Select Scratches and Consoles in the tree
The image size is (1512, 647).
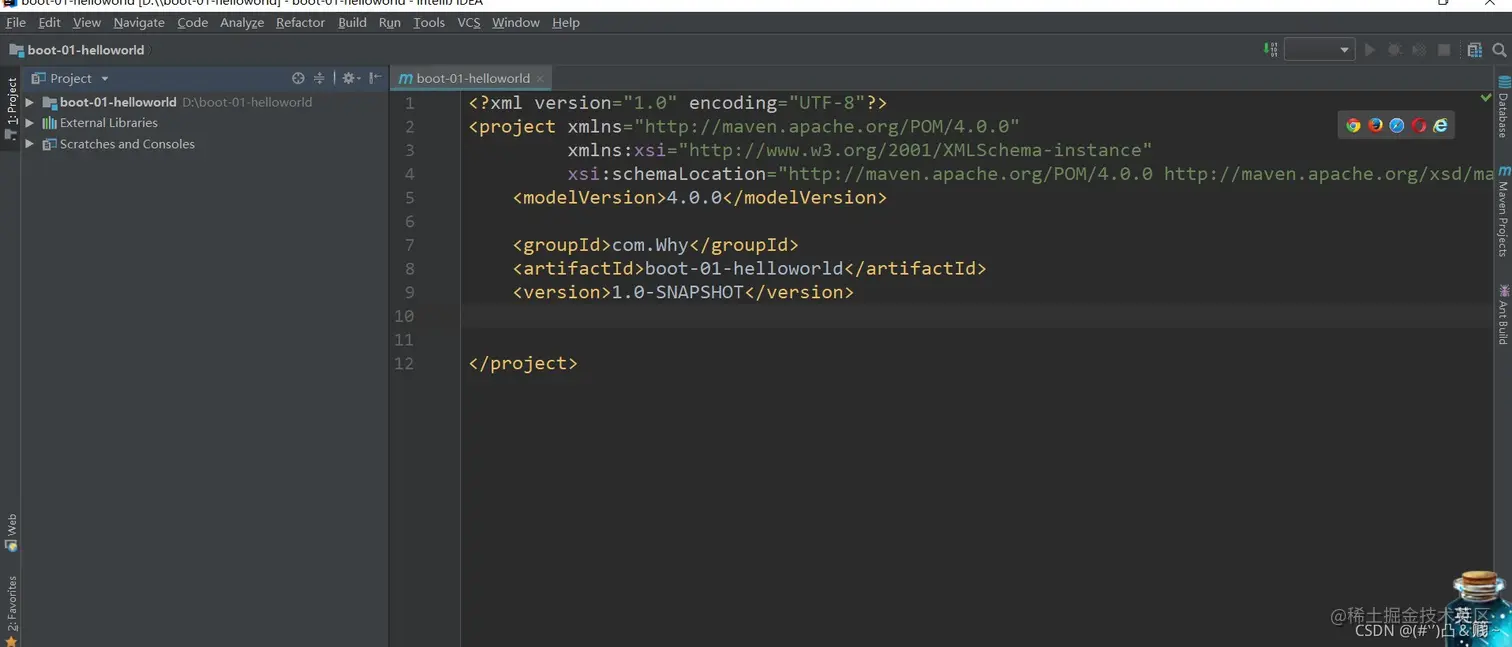coord(127,144)
